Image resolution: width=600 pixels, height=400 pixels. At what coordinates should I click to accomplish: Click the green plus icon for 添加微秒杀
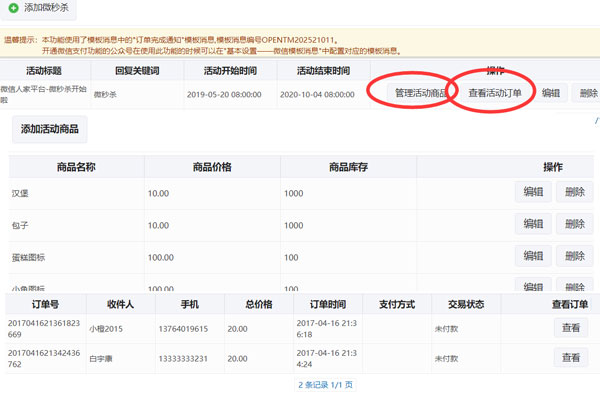(x=13, y=8)
